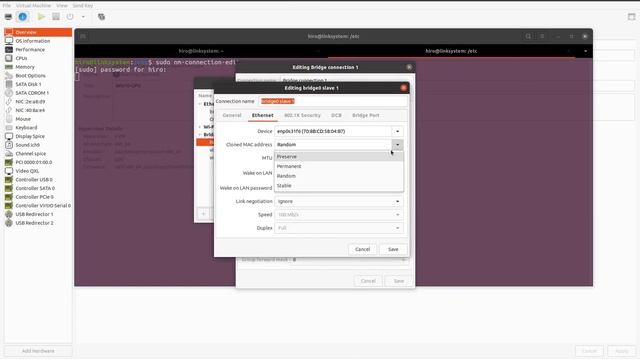
Task: Close the Editing bridge0 slave 1 dialog
Action: (404, 88)
